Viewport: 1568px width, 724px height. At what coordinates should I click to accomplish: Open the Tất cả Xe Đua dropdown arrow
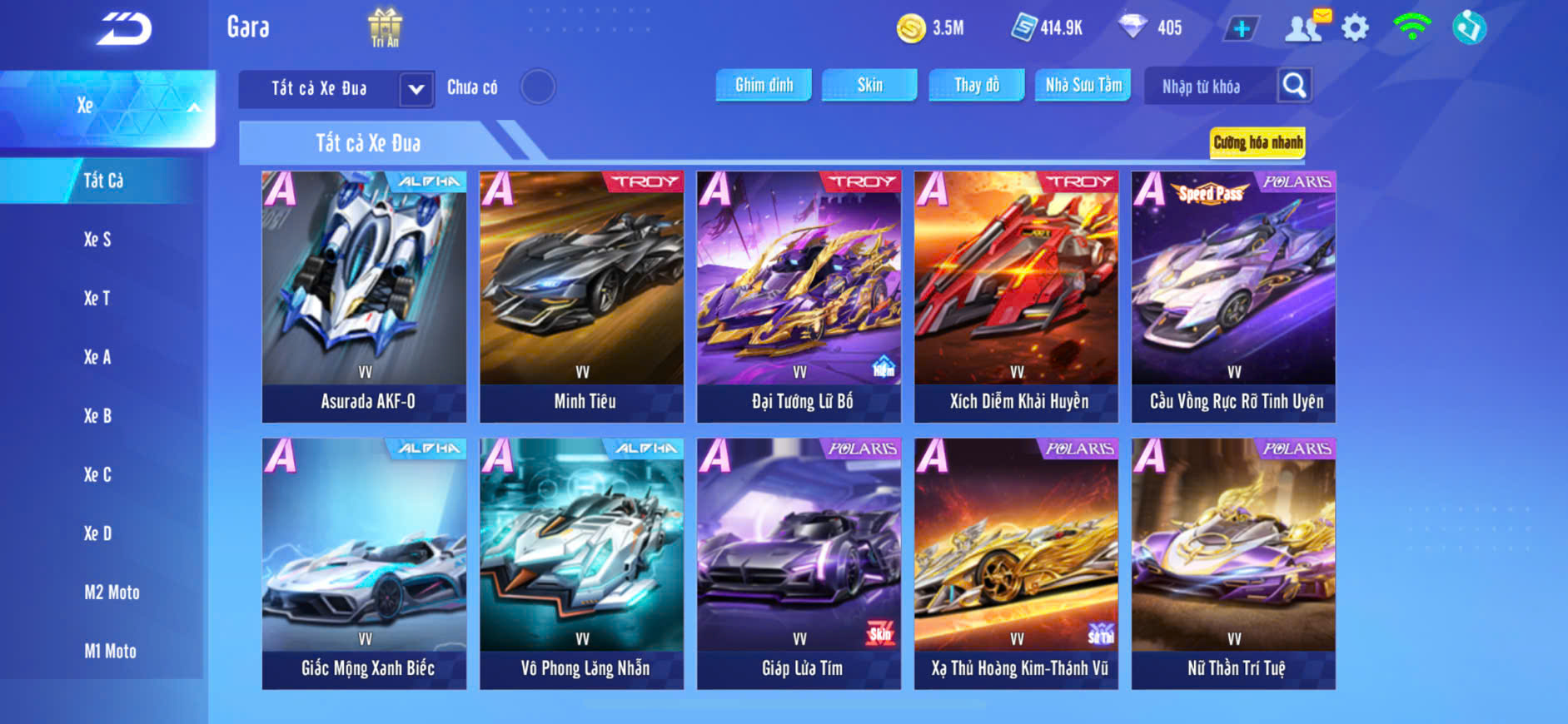[x=416, y=88]
